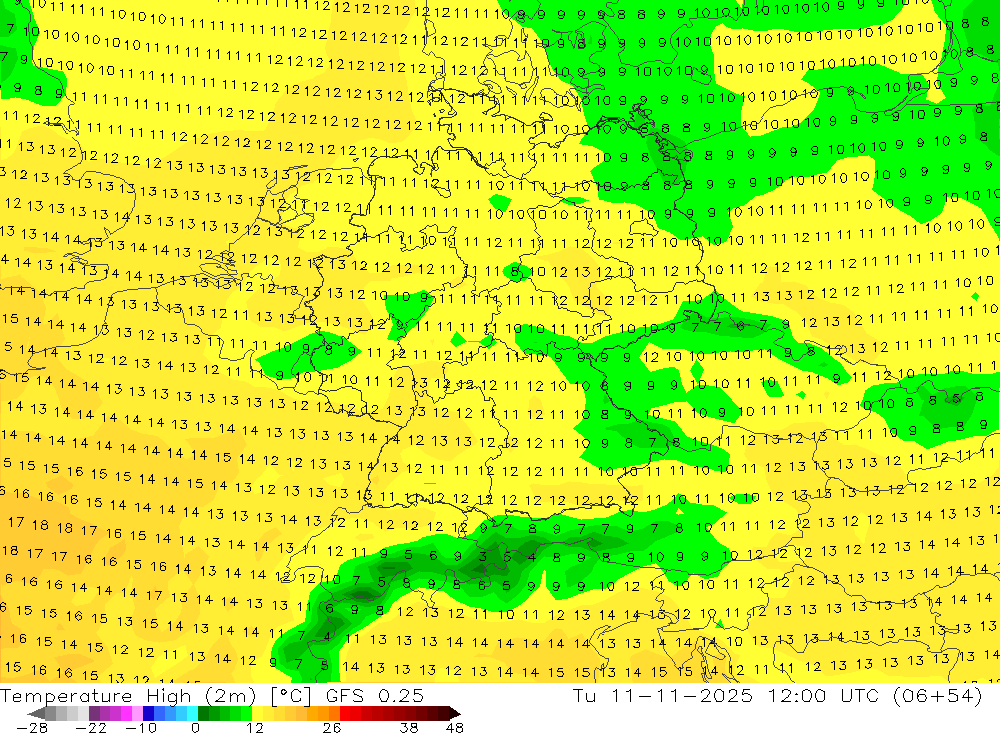Click the 'Tu 11-11-2025' date text
The width and height of the screenshot is (1000, 733).
pyautogui.click(x=663, y=695)
